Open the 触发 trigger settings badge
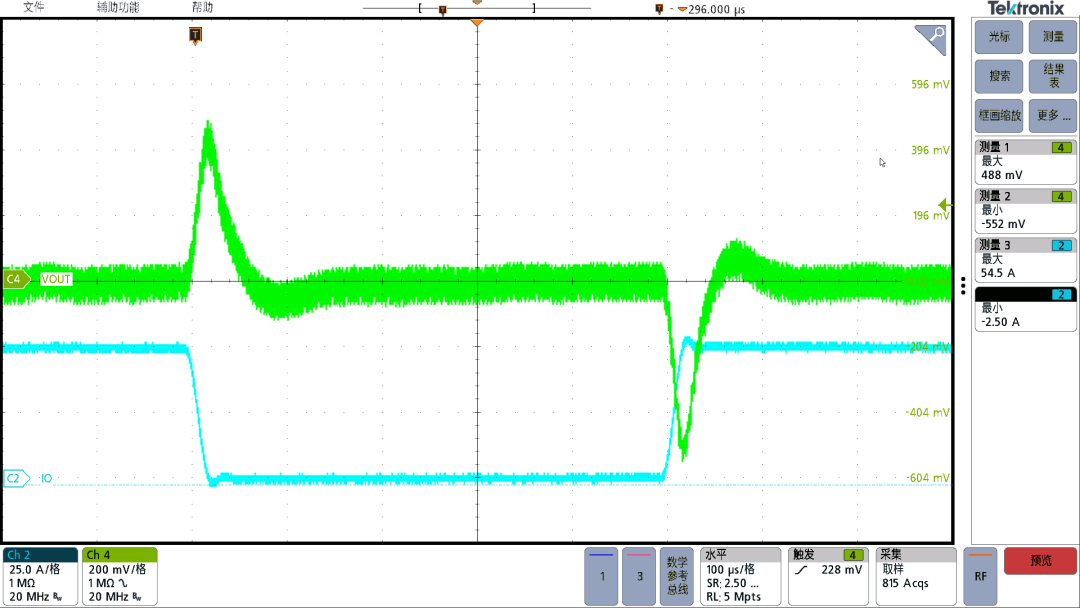1080x608 pixels. pyautogui.click(x=829, y=576)
